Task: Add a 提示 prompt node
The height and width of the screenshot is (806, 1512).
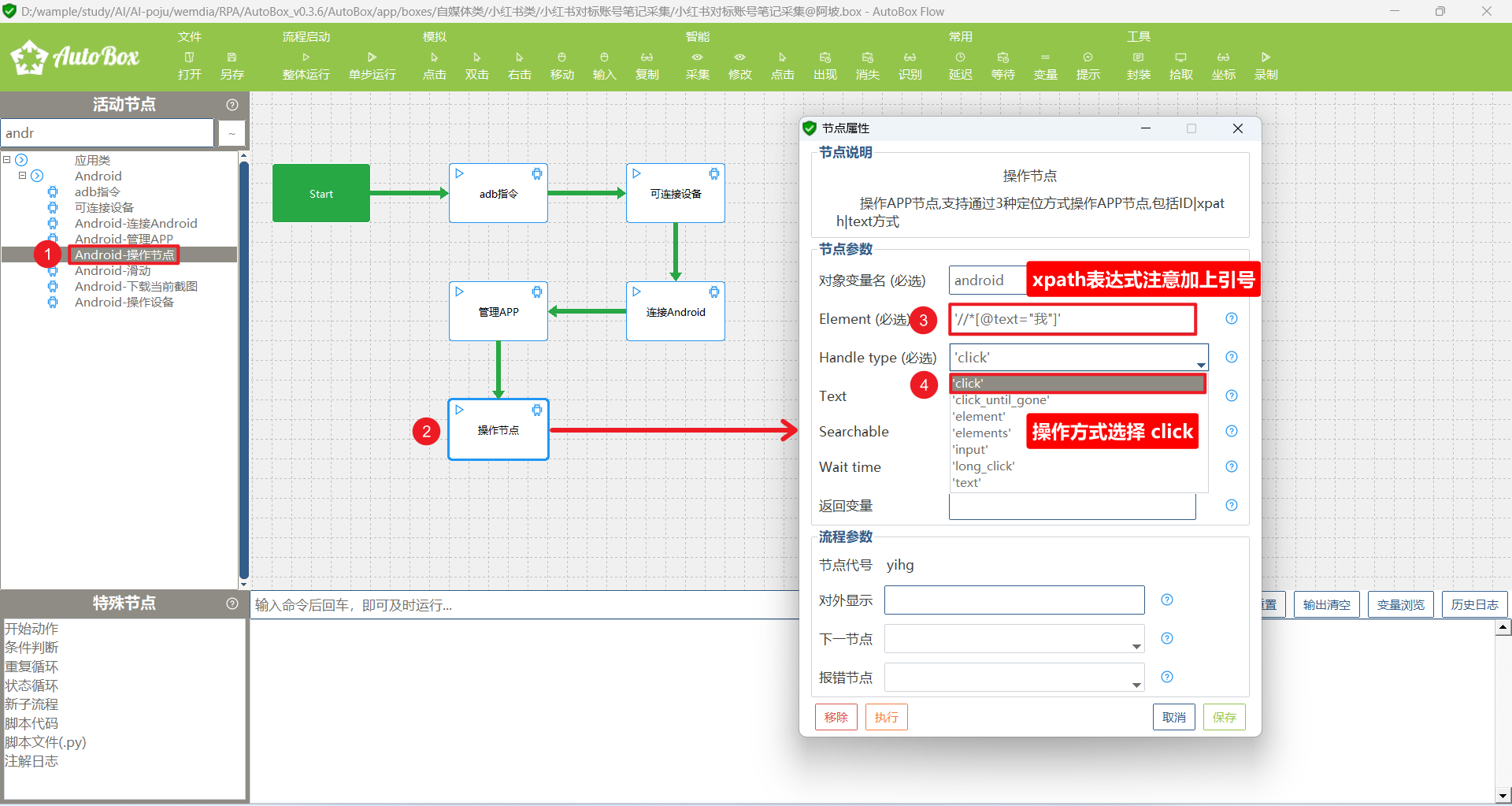Action: (x=1088, y=66)
